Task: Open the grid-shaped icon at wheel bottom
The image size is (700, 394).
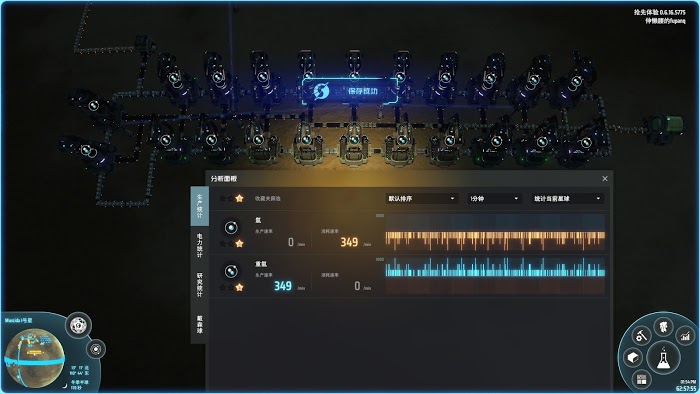Action: [642, 379]
